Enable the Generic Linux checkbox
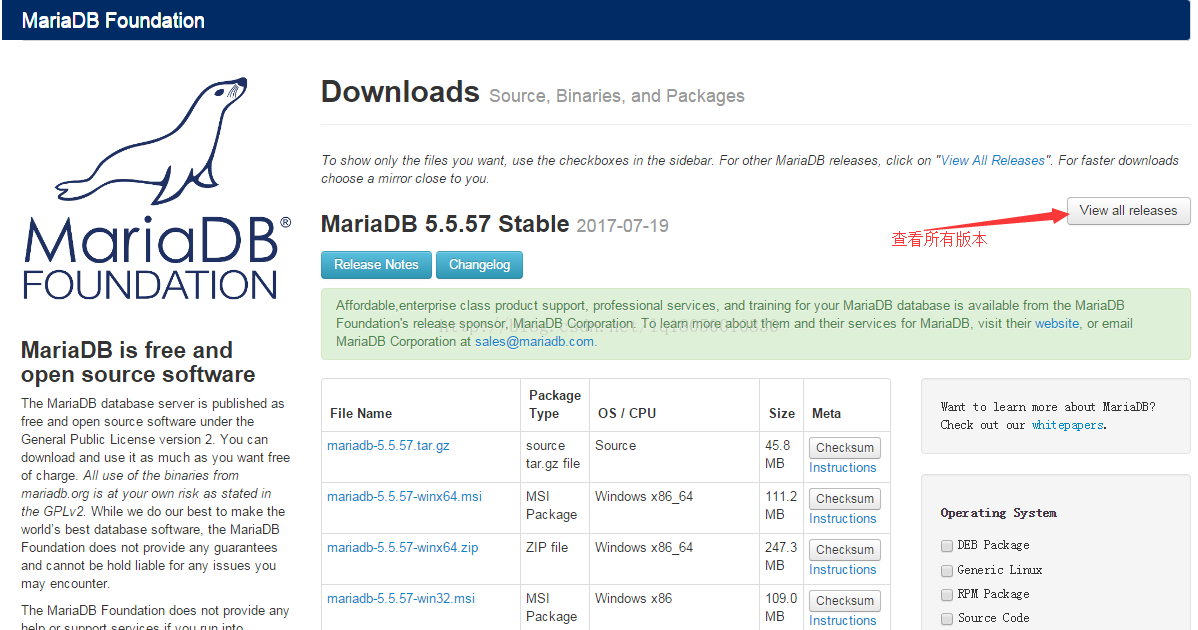The height and width of the screenshot is (630, 1198). pos(947,570)
